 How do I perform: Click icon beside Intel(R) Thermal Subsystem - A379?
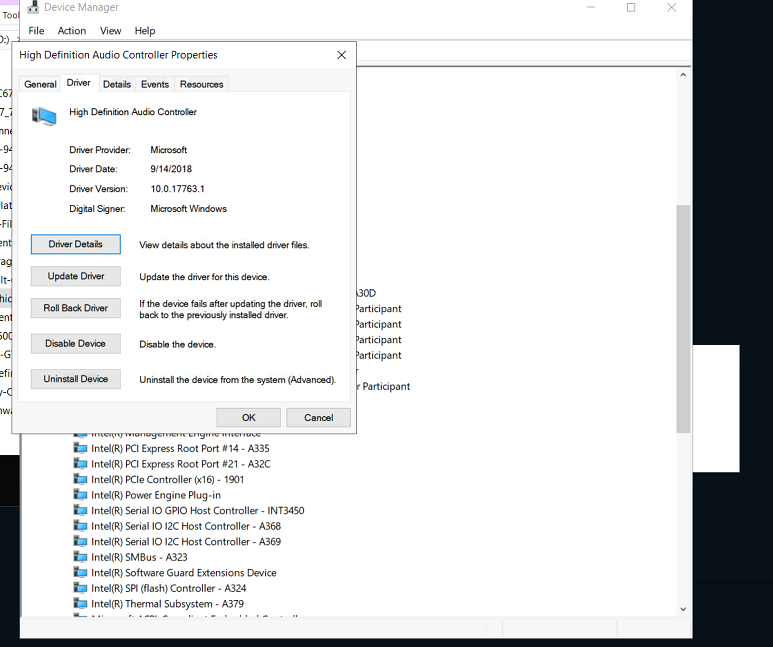[80, 603]
